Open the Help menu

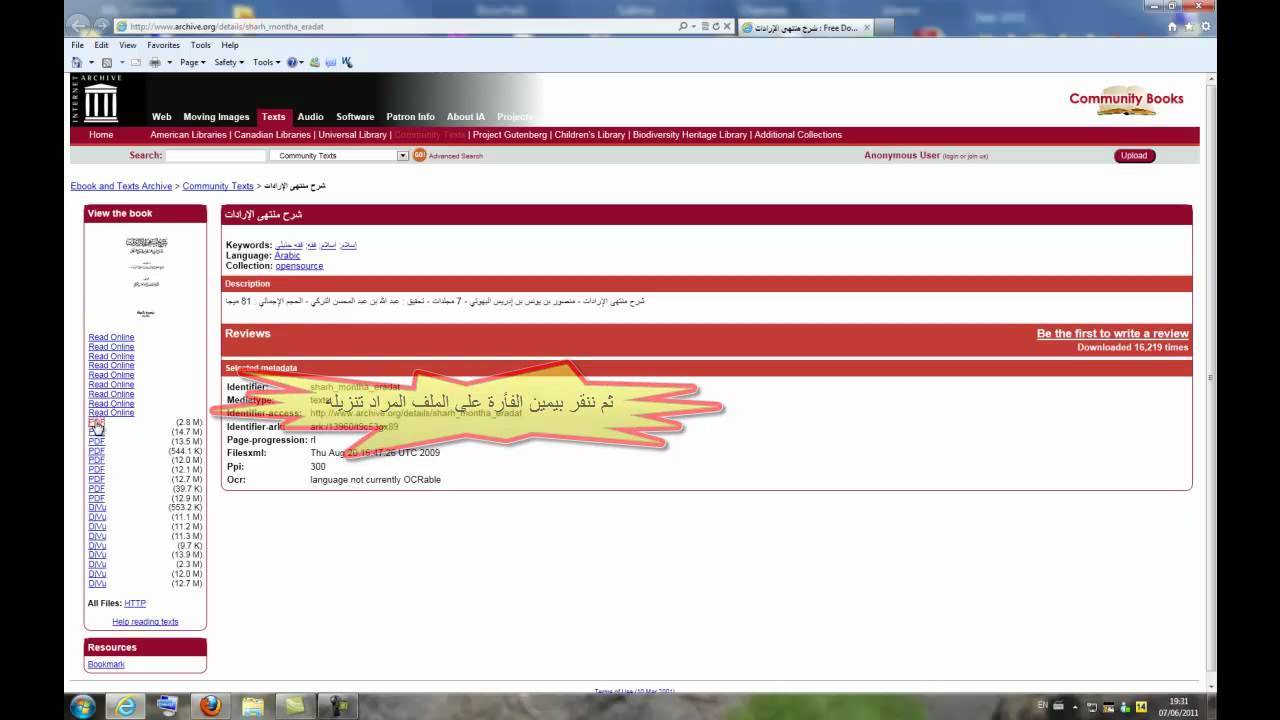coord(230,45)
